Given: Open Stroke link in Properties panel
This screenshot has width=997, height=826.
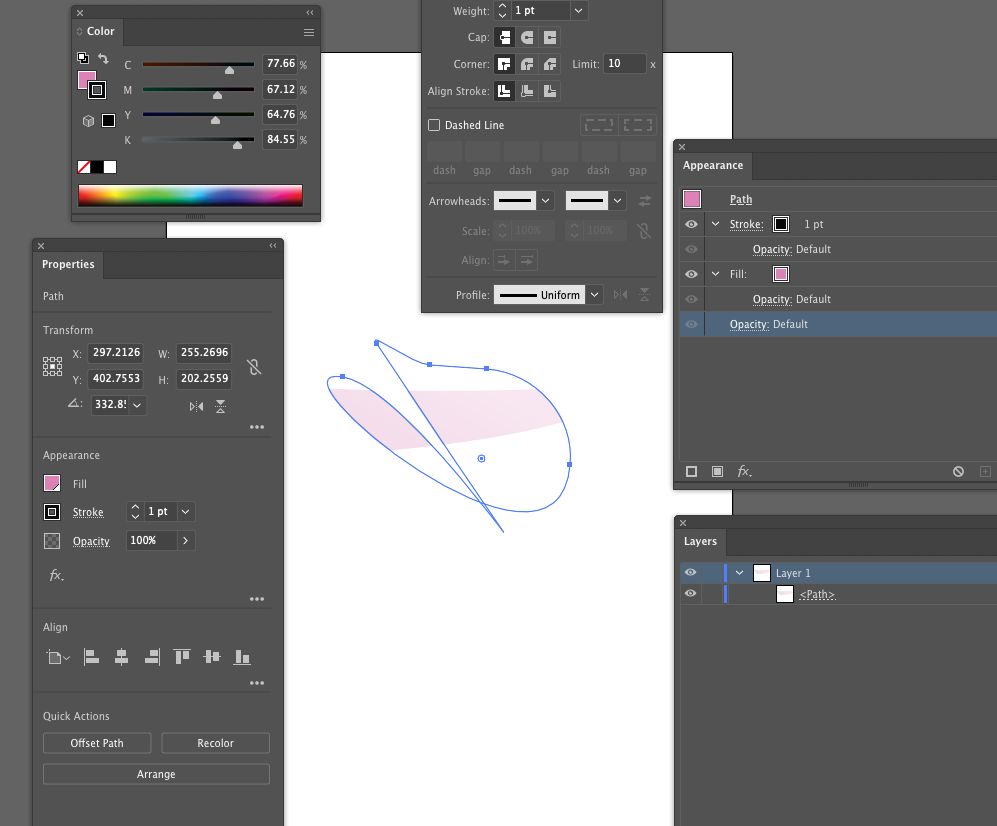Looking at the screenshot, I should [x=88, y=512].
